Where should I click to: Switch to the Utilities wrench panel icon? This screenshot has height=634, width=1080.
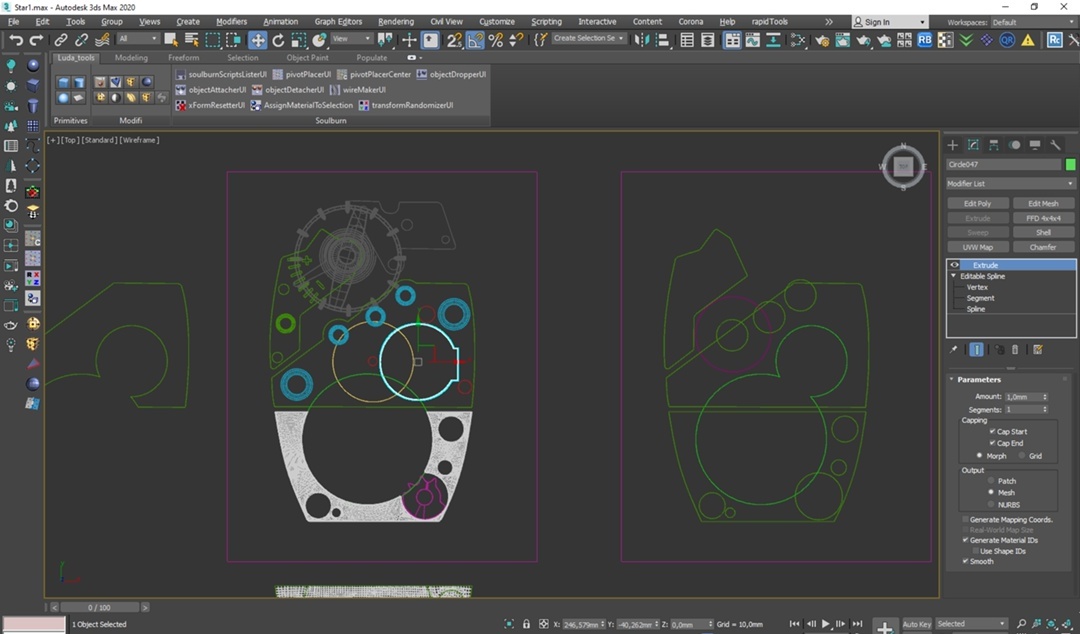(x=1055, y=145)
